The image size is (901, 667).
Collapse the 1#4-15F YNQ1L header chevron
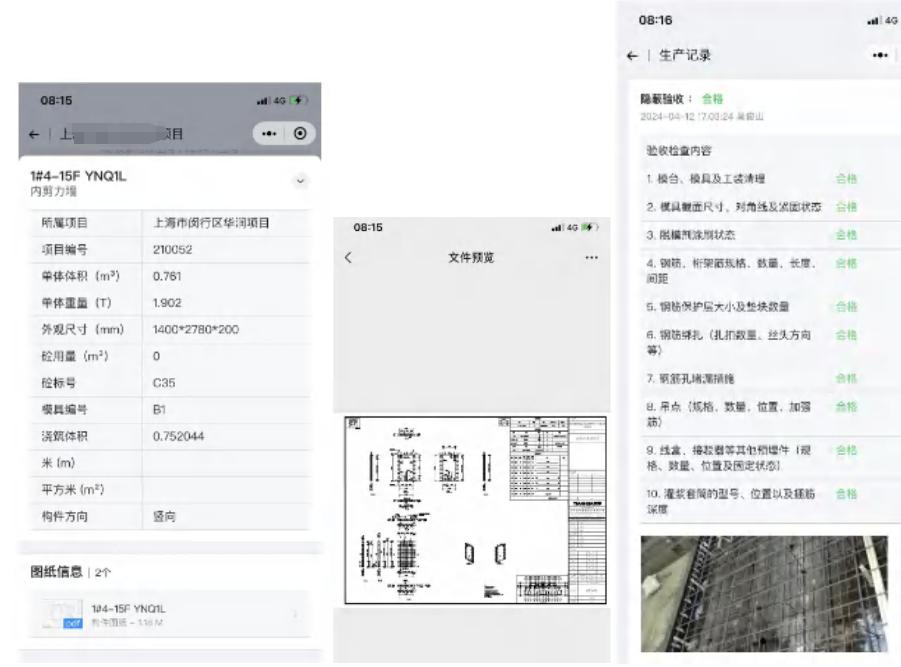[300, 182]
